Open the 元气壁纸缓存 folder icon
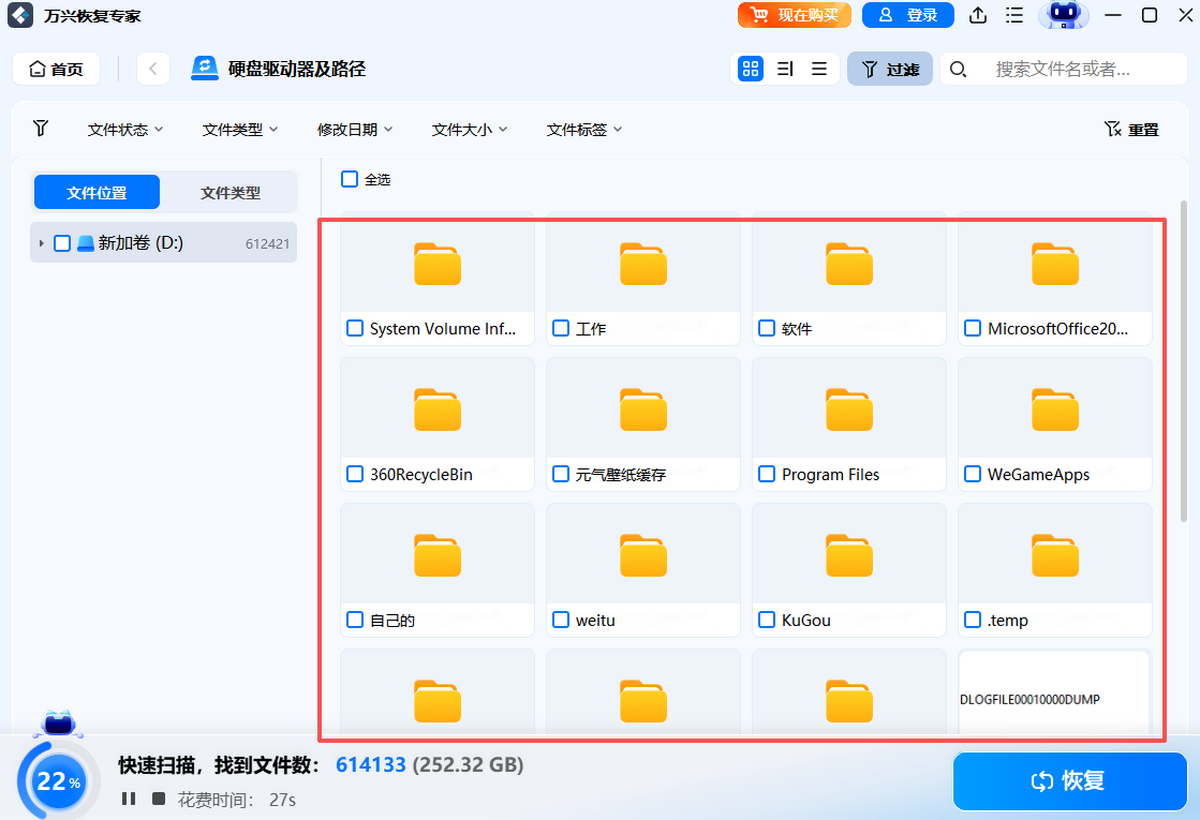The width and height of the screenshot is (1200, 820). (x=643, y=409)
